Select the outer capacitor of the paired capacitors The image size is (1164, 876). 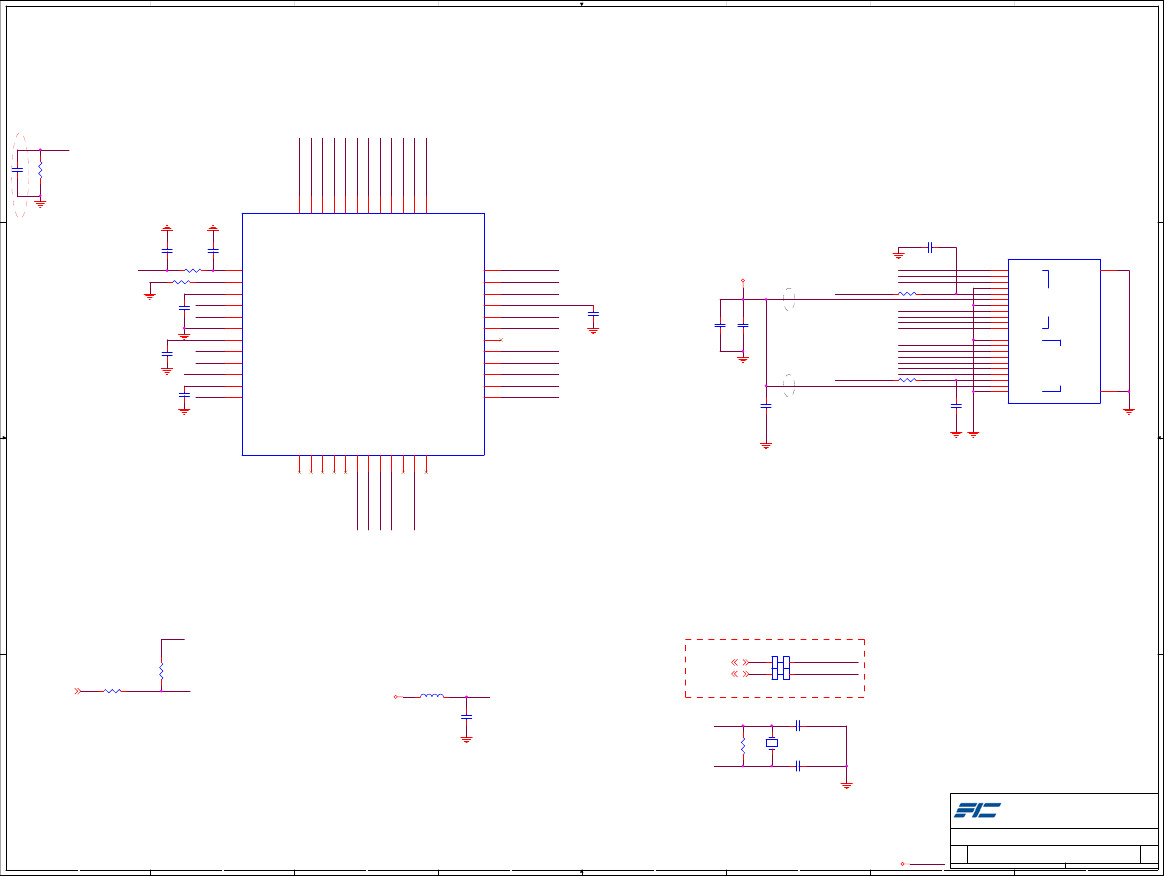coord(720,325)
